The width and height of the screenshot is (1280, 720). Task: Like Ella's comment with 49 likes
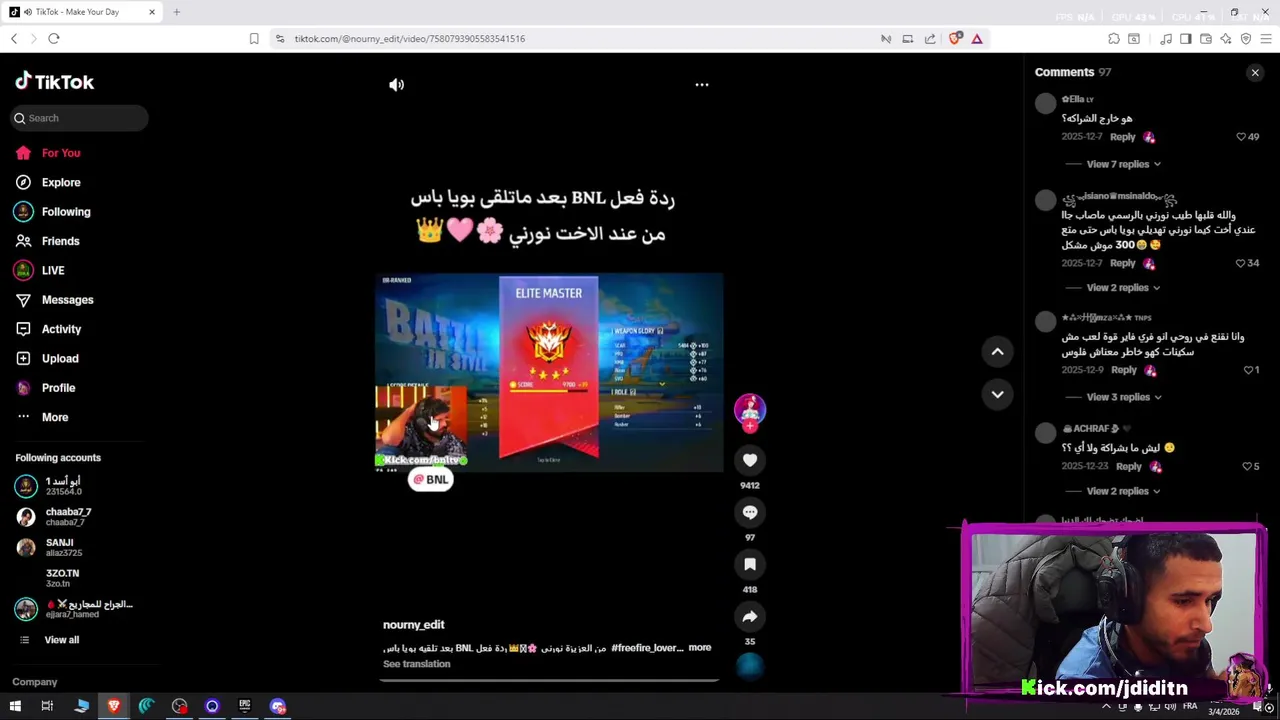click(x=1241, y=137)
